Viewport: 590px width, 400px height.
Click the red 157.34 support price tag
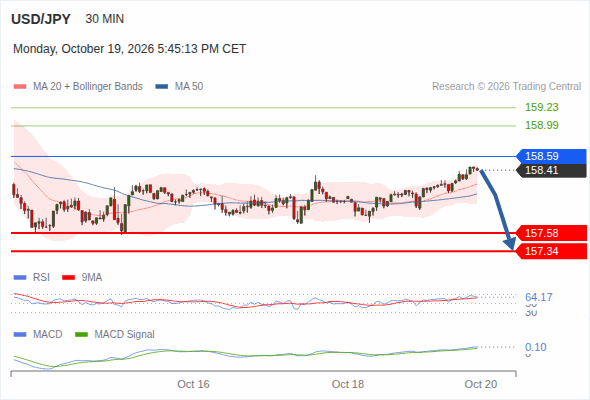[x=551, y=251]
